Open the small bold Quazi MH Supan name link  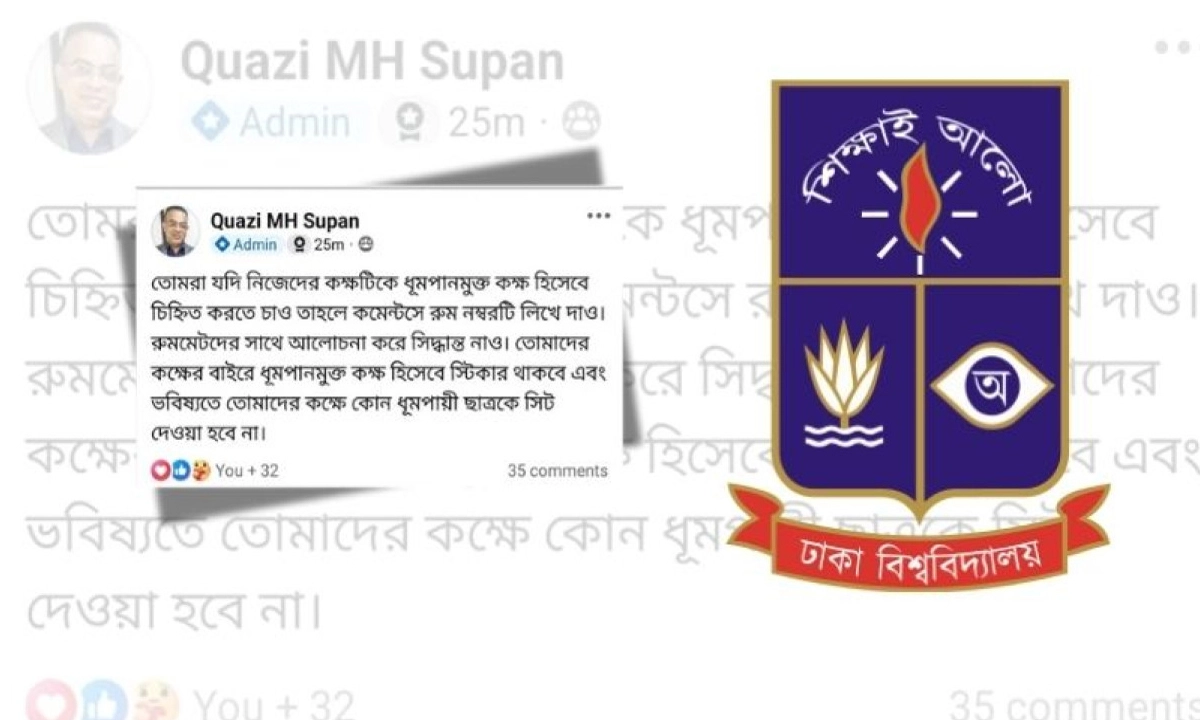[284, 220]
